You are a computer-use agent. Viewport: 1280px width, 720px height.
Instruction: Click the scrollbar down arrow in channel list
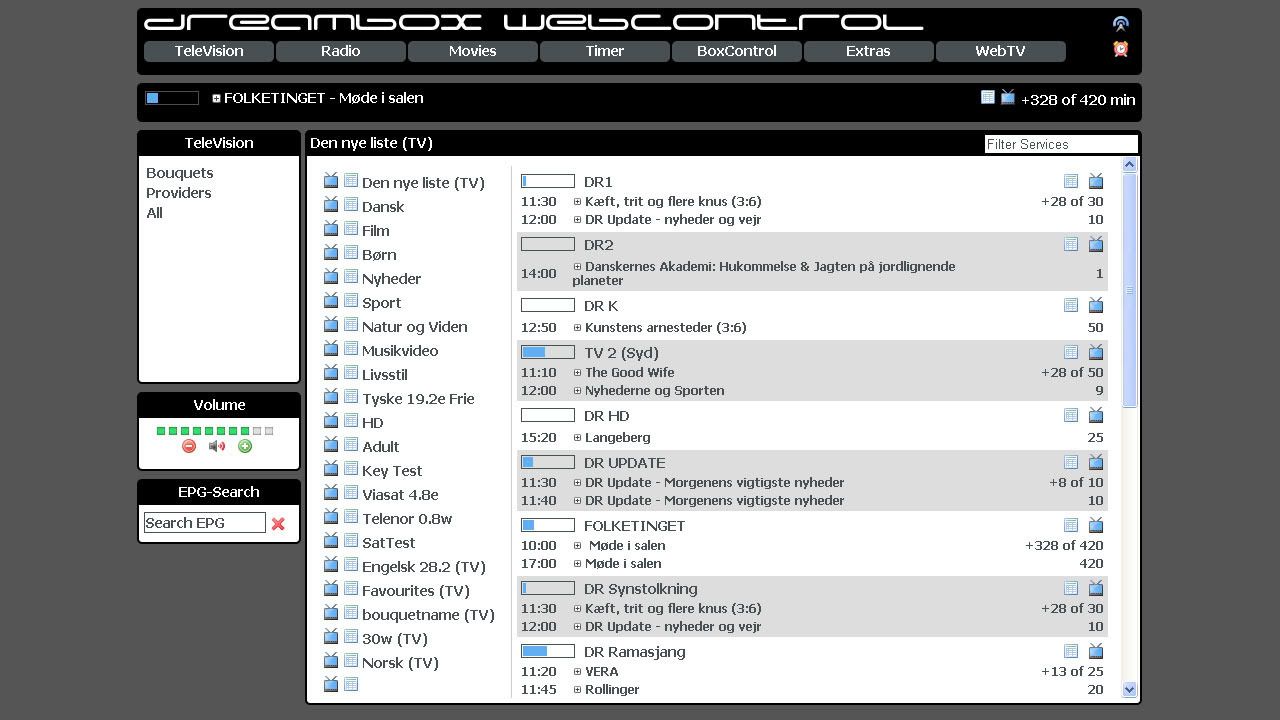(x=1130, y=689)
